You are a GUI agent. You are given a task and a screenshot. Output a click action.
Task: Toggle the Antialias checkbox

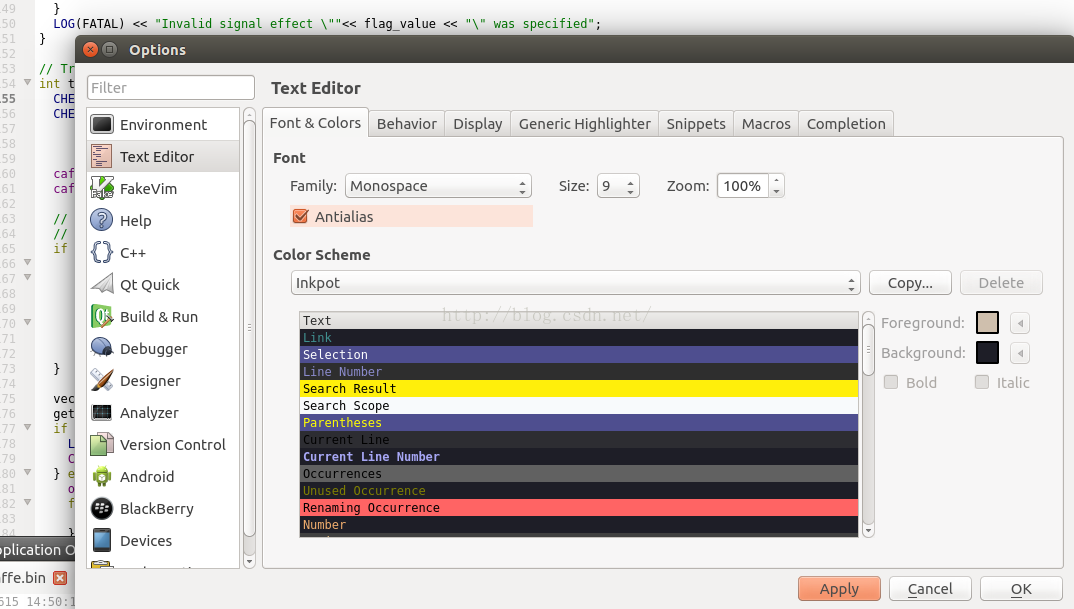(x=300, y=216)
